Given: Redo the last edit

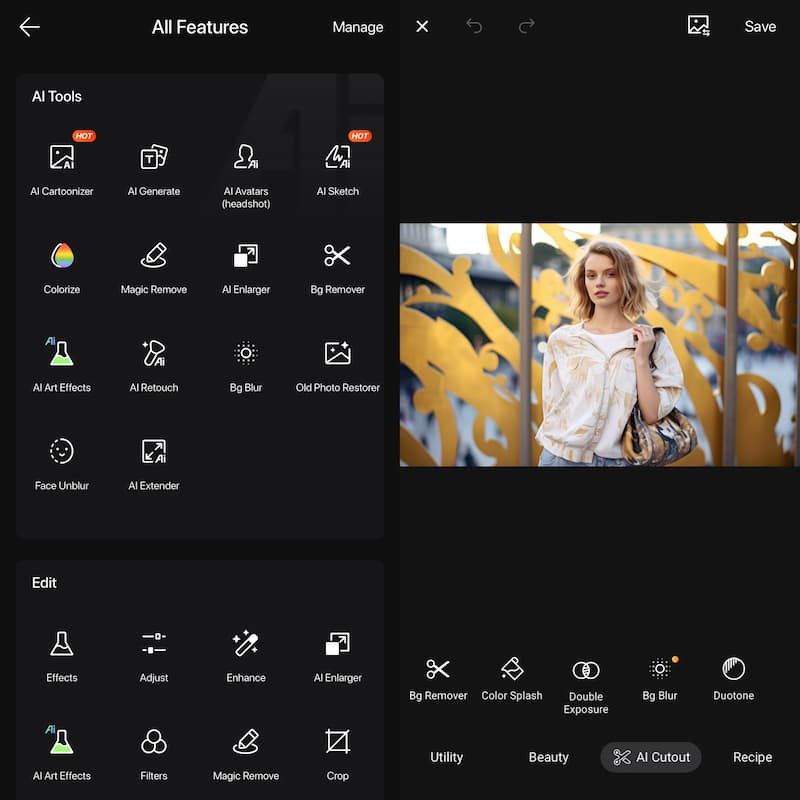Looking at the screenshot, I should coord(527,26).
